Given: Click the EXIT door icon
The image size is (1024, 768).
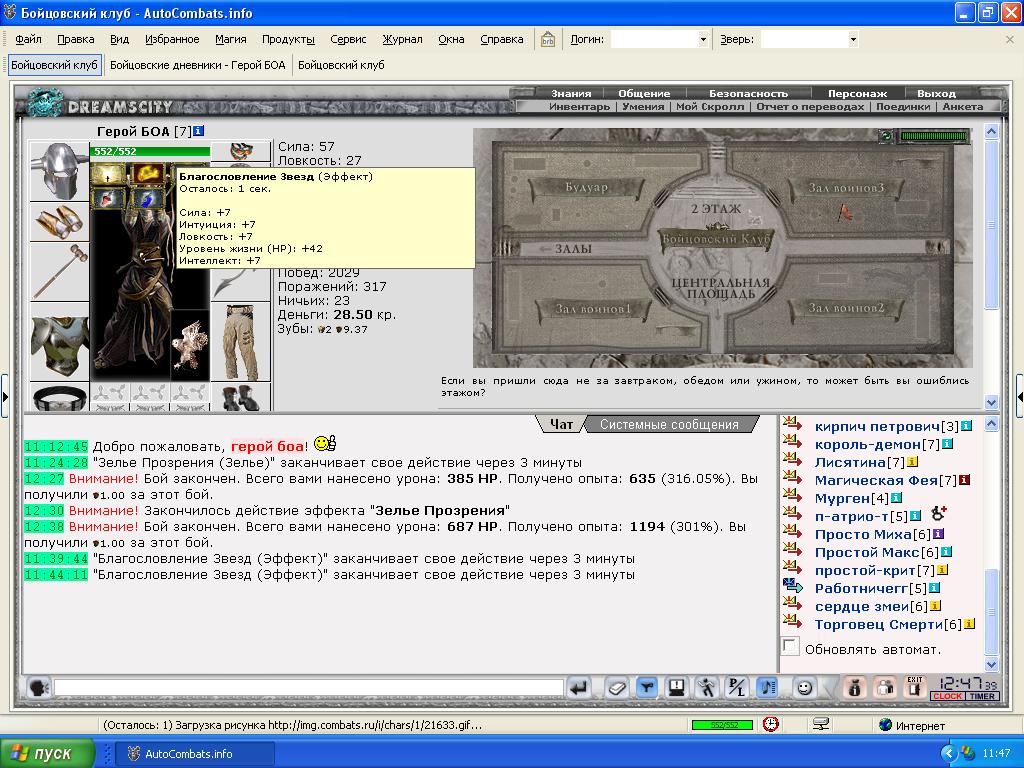Looking at the screenshot, I should point(914,688).
